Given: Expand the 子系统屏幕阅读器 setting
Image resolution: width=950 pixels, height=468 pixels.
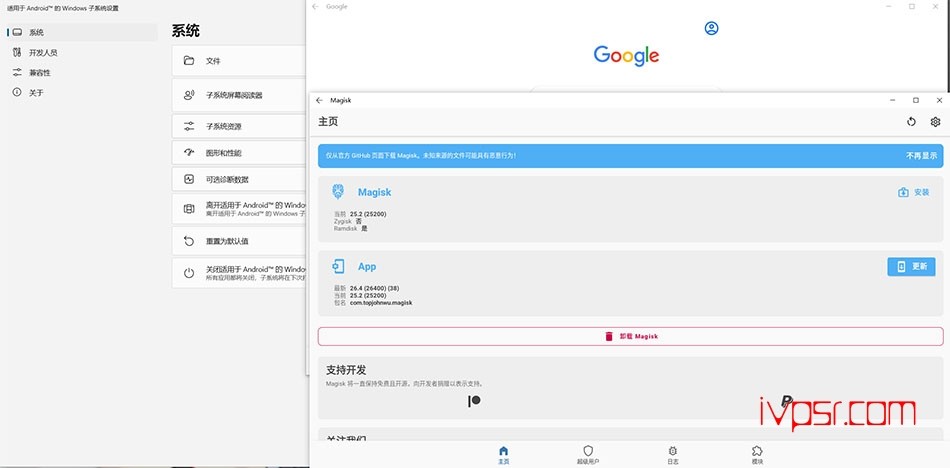Looking at the screenshot, I should coord(239,95).
